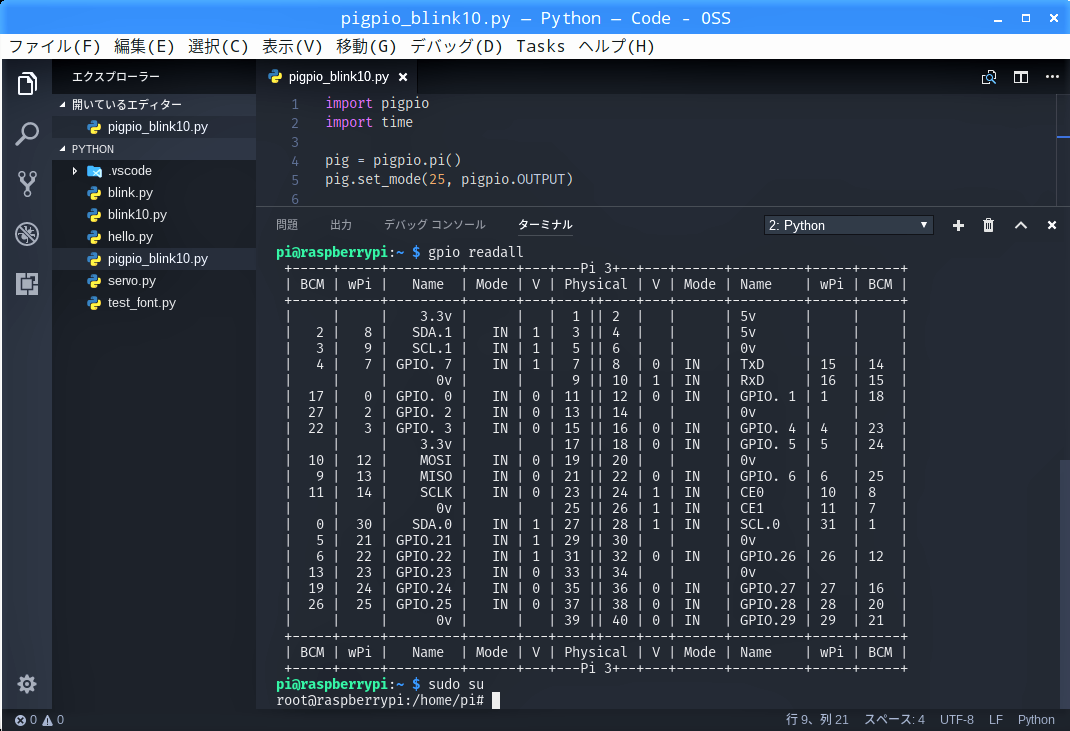Screen dimensions: 1070x731
Task: Click Python icon of blink.py file
Action: click(x=94, y=193)
